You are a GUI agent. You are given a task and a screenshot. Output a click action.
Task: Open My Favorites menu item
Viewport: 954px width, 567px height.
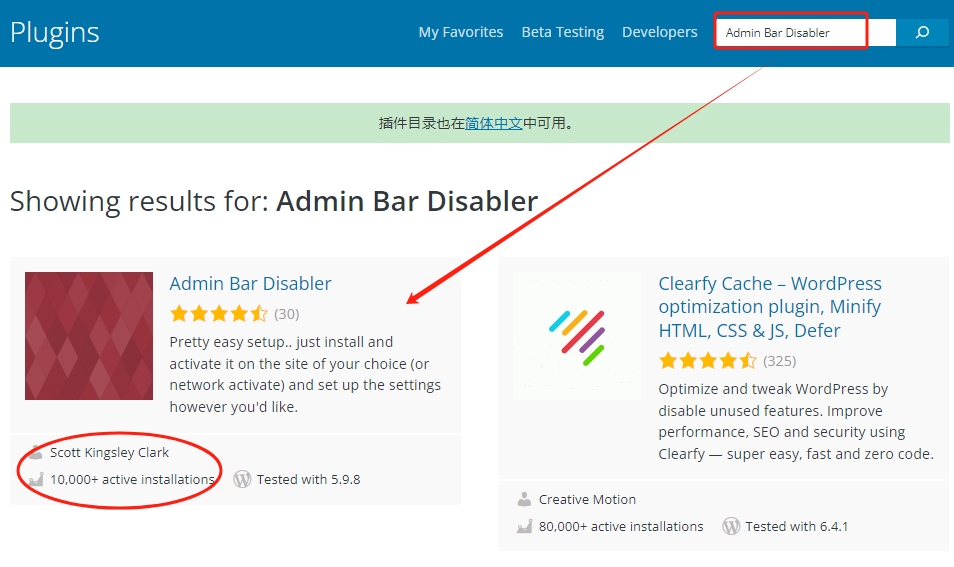tap(461, 32)
